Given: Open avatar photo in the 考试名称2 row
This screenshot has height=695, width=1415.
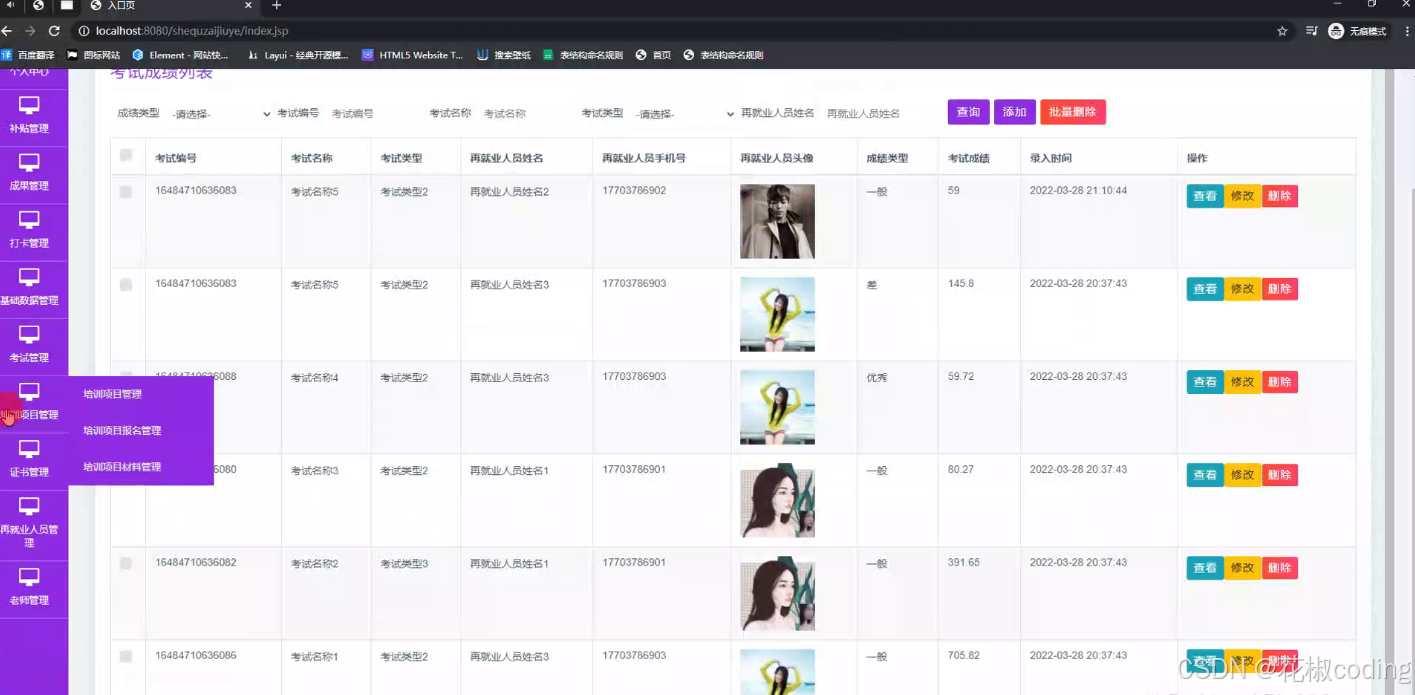Looking at the screenshot, I should [777, 593].
